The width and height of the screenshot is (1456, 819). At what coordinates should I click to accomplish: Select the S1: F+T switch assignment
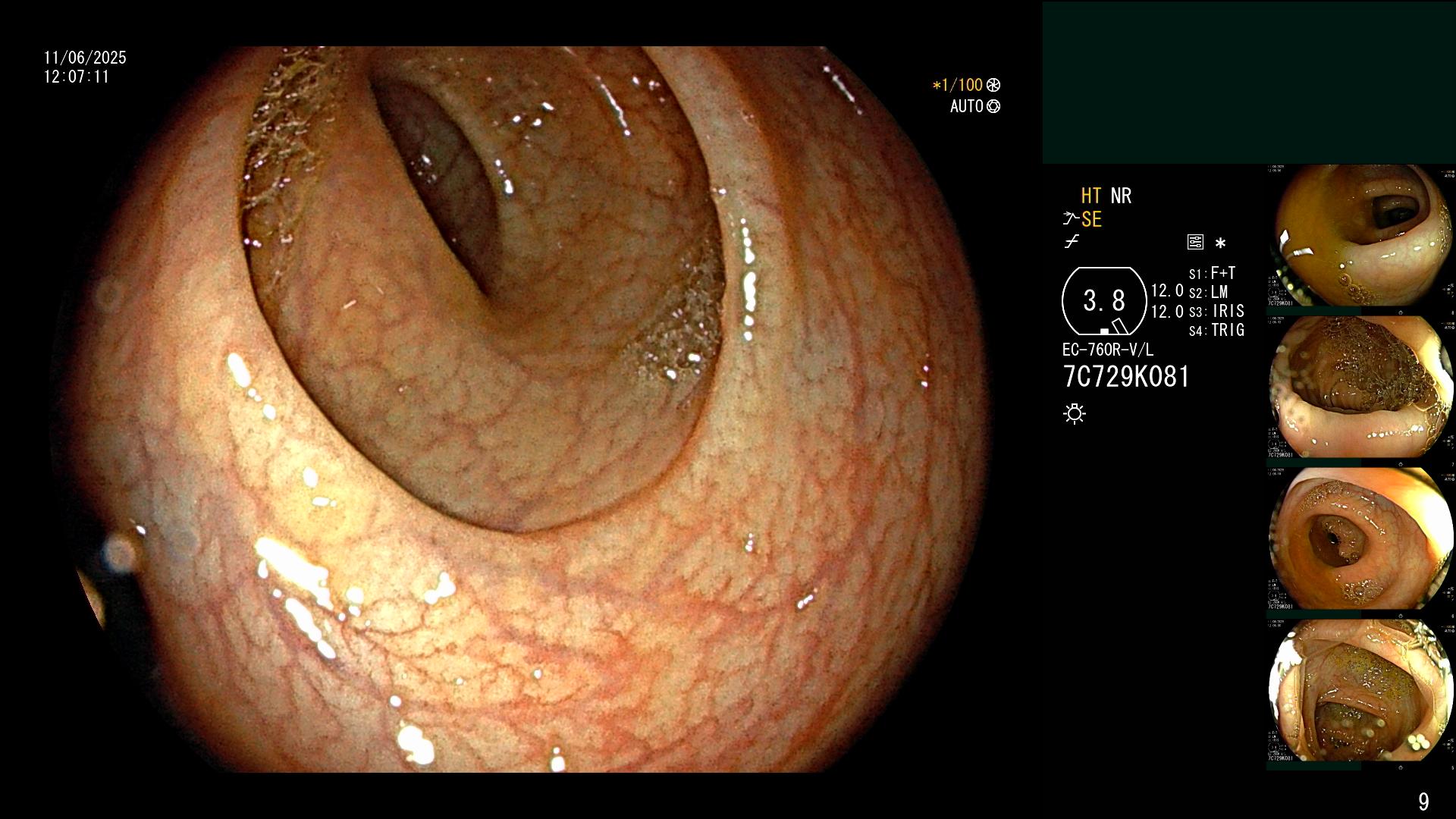1213,273
